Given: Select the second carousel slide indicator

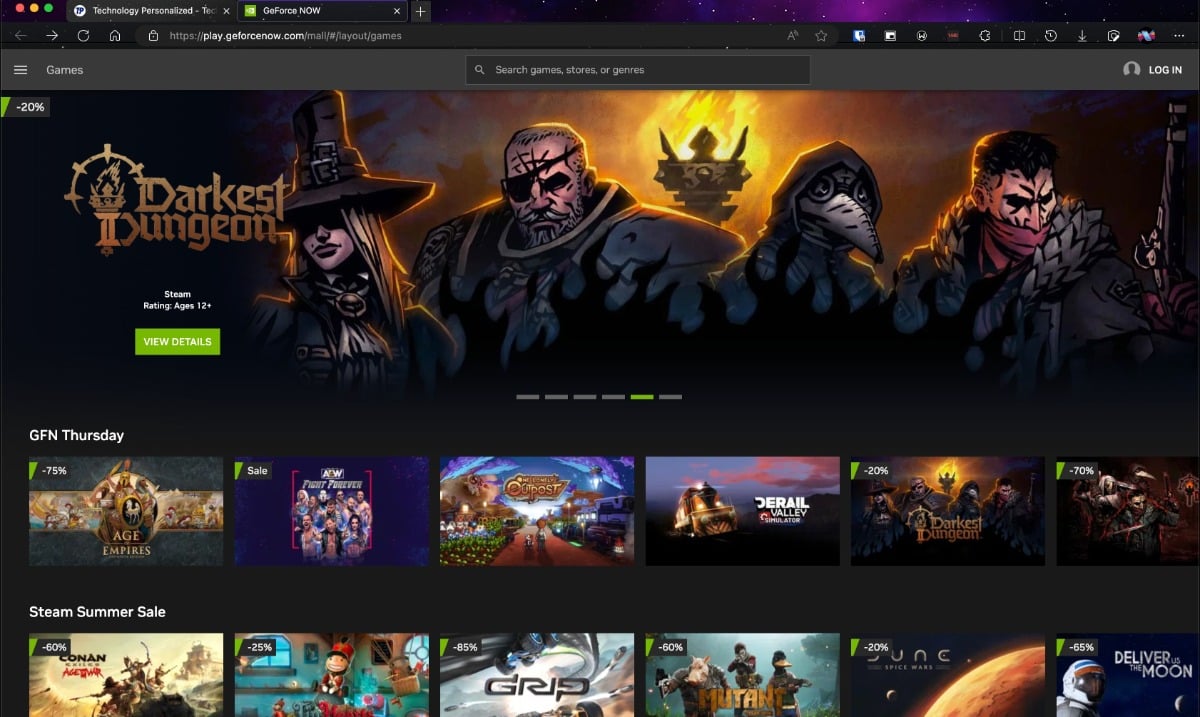Looking at the screenshot, I should point(556,397).
